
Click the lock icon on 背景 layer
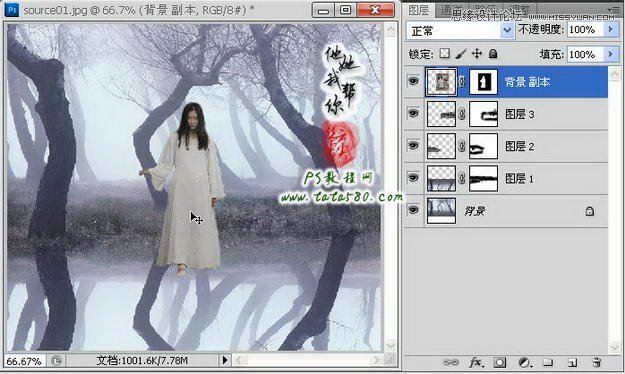click(590, 211)
